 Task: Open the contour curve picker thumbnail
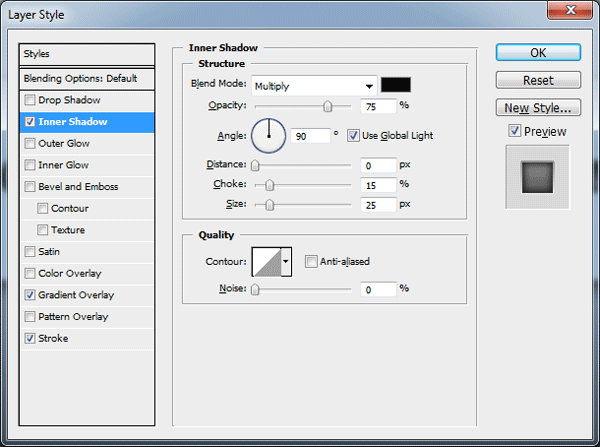point(267,262)
